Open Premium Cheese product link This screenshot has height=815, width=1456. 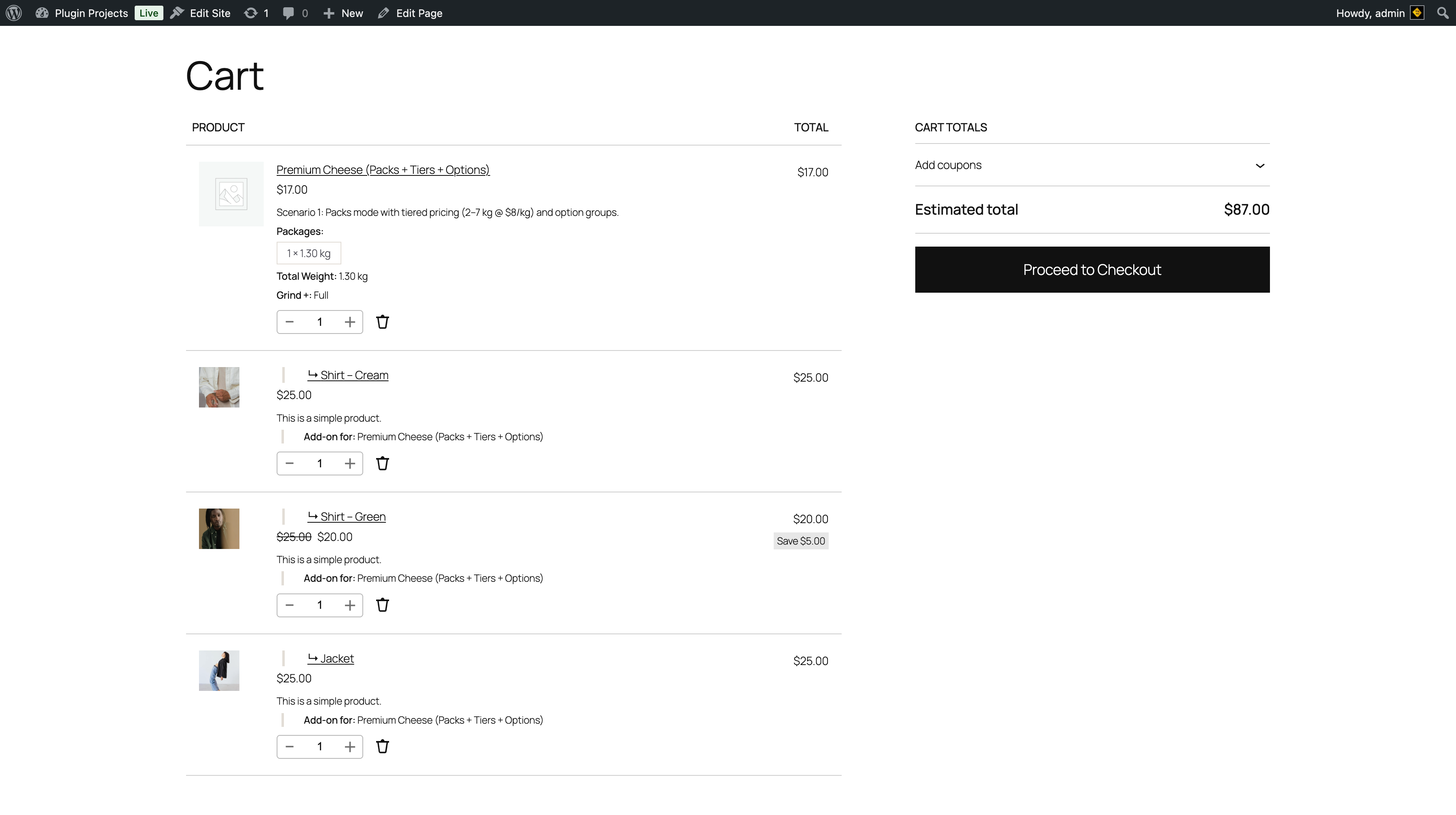(x=382, y=169)
